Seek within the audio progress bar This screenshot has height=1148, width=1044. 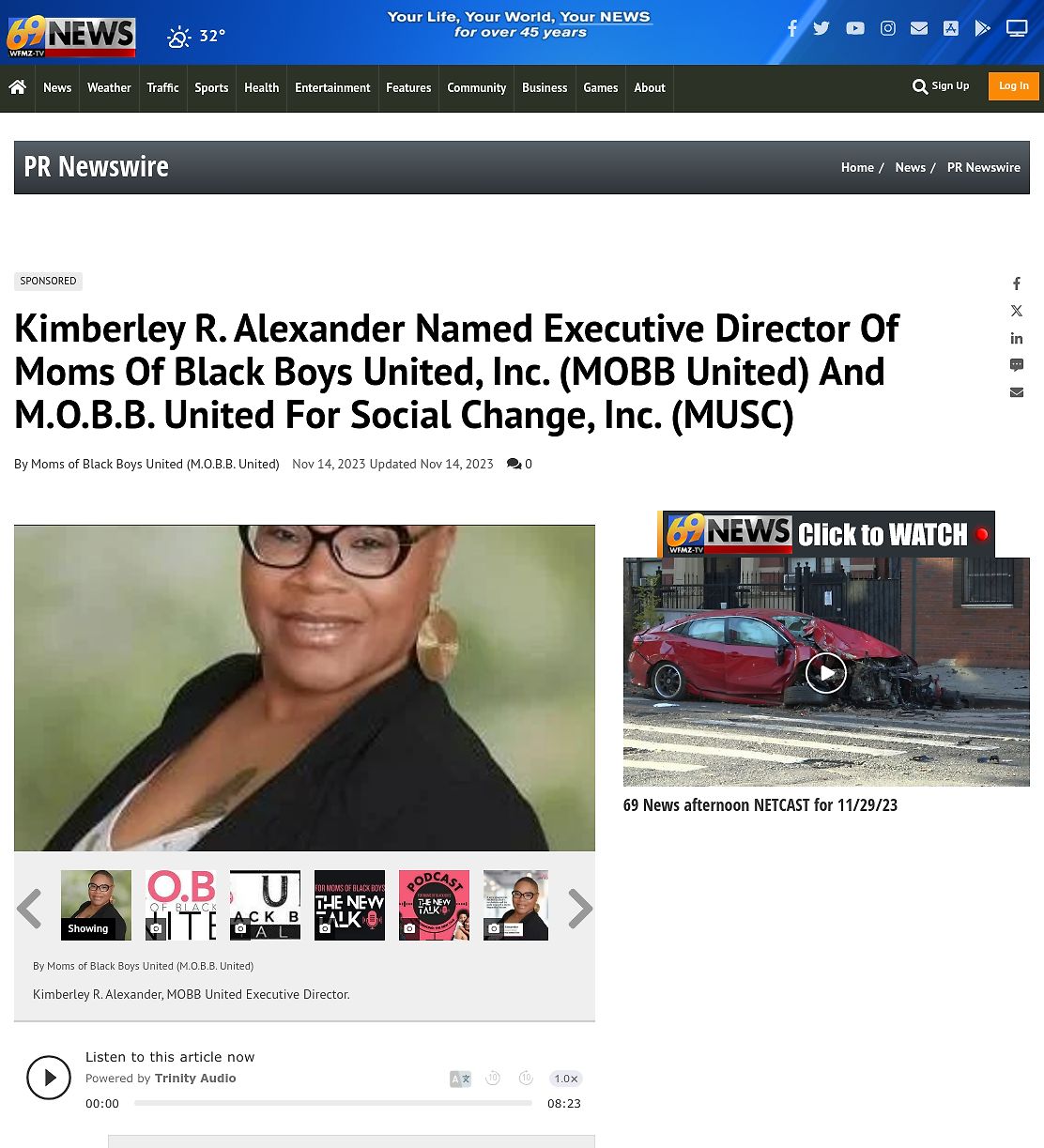(x=333, y=1103)
